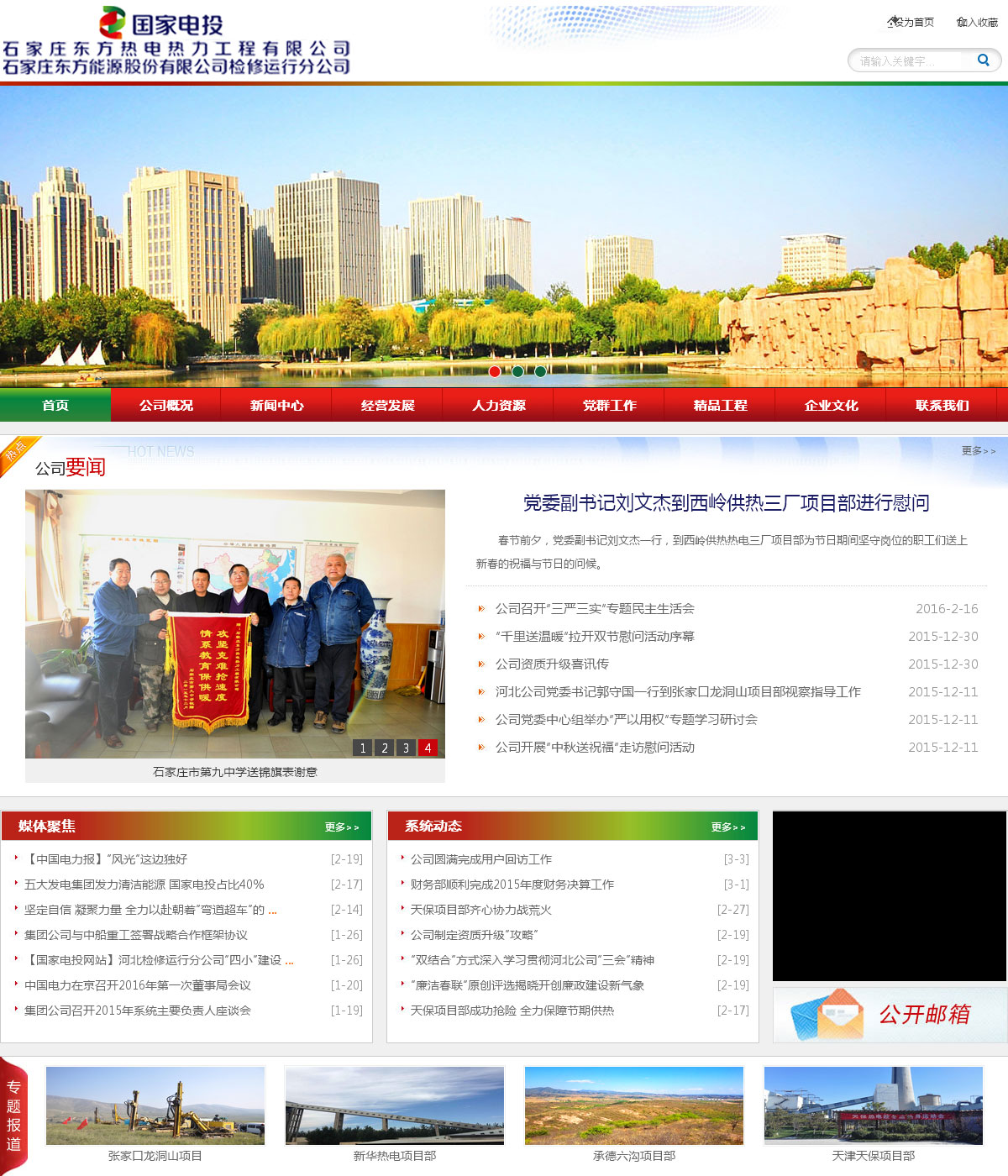Click the 国家电投 logo icon
1008x1176 pixels.
coord(113,23)
